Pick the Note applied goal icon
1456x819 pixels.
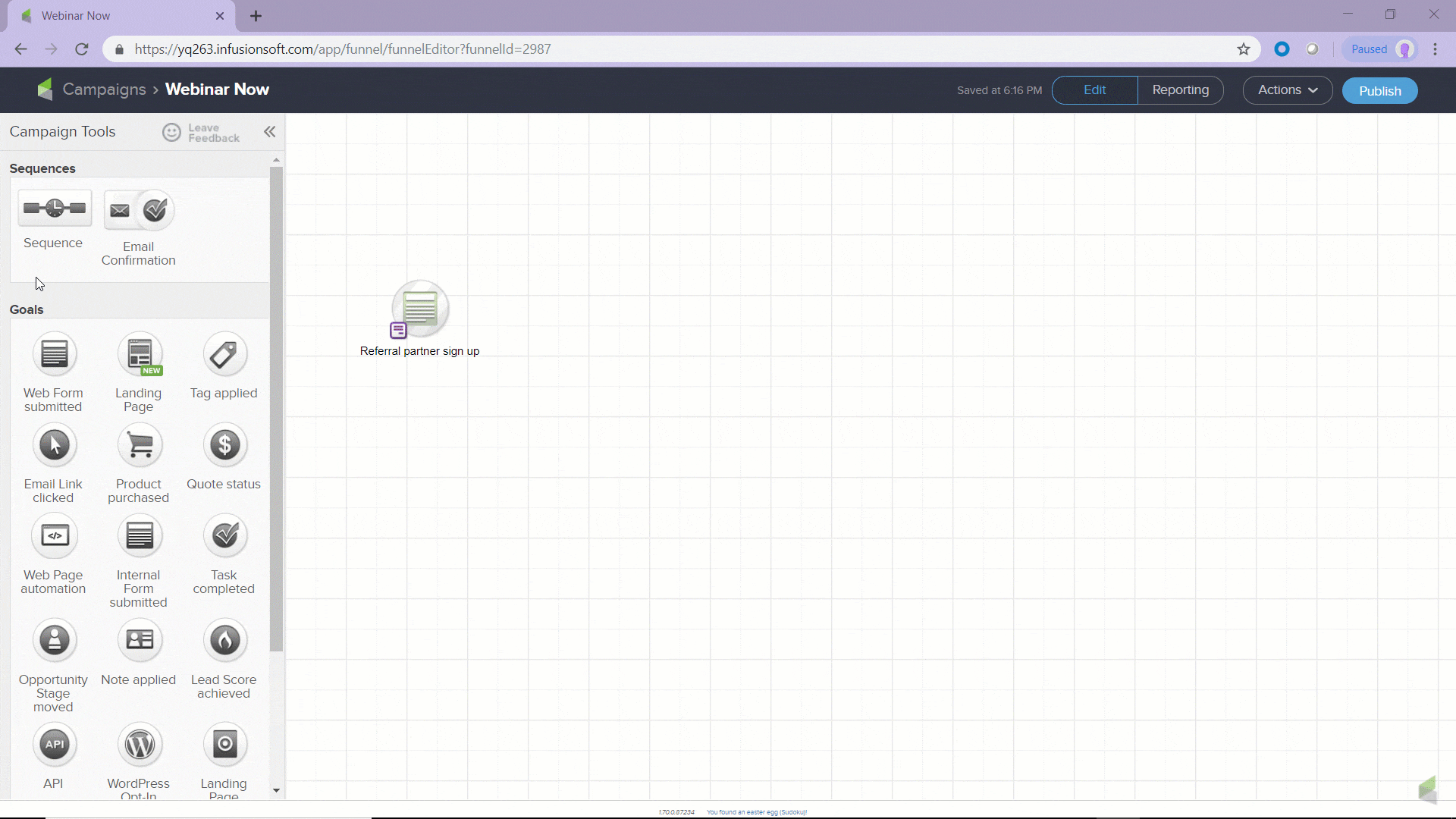[140, 641]
